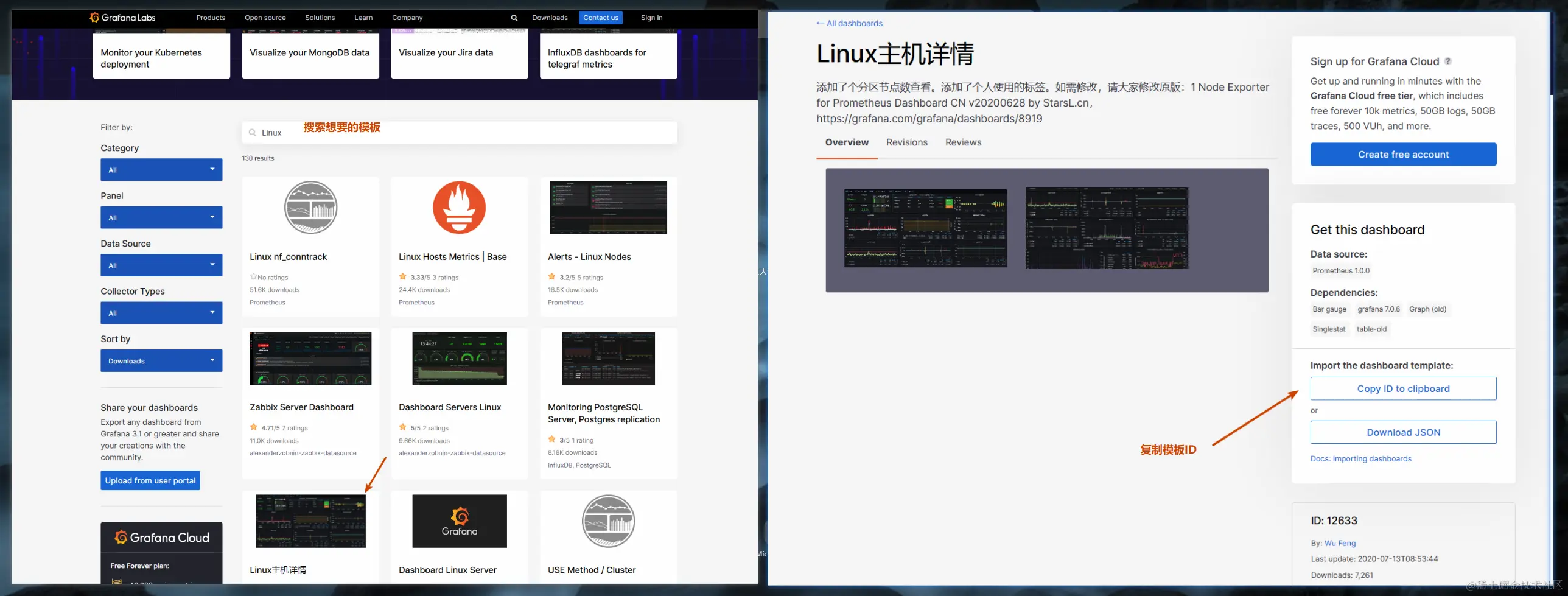Open the Sort by Downloads dropdown

161,361
